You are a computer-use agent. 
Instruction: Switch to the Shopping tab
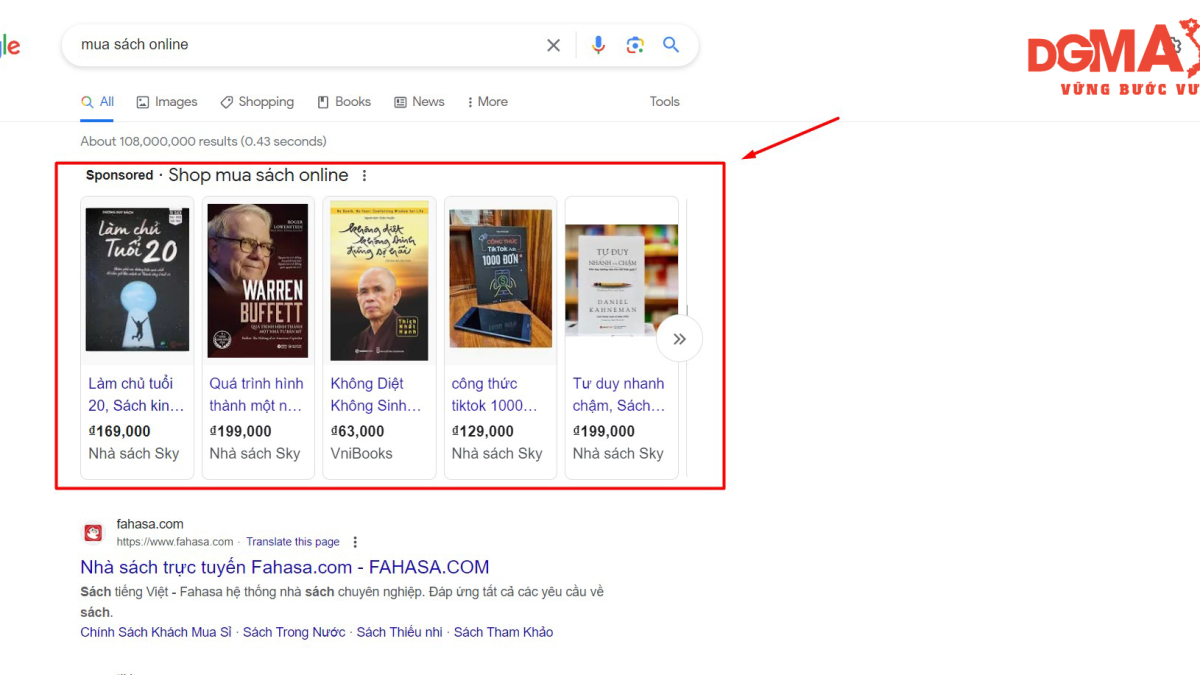(257, 102)
